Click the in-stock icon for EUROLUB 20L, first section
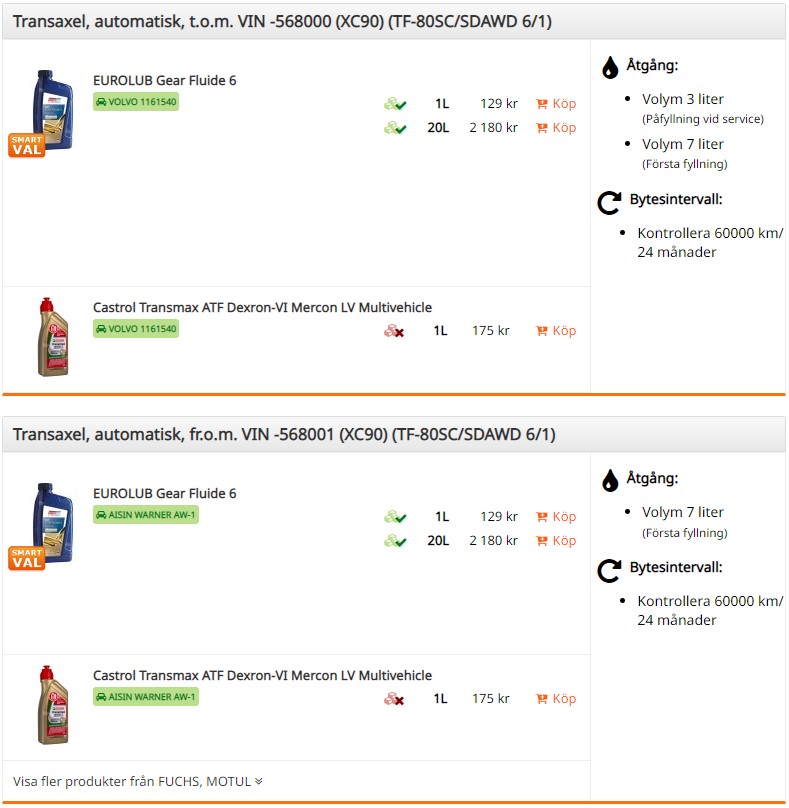789x808 pixels. coord(395,128)
